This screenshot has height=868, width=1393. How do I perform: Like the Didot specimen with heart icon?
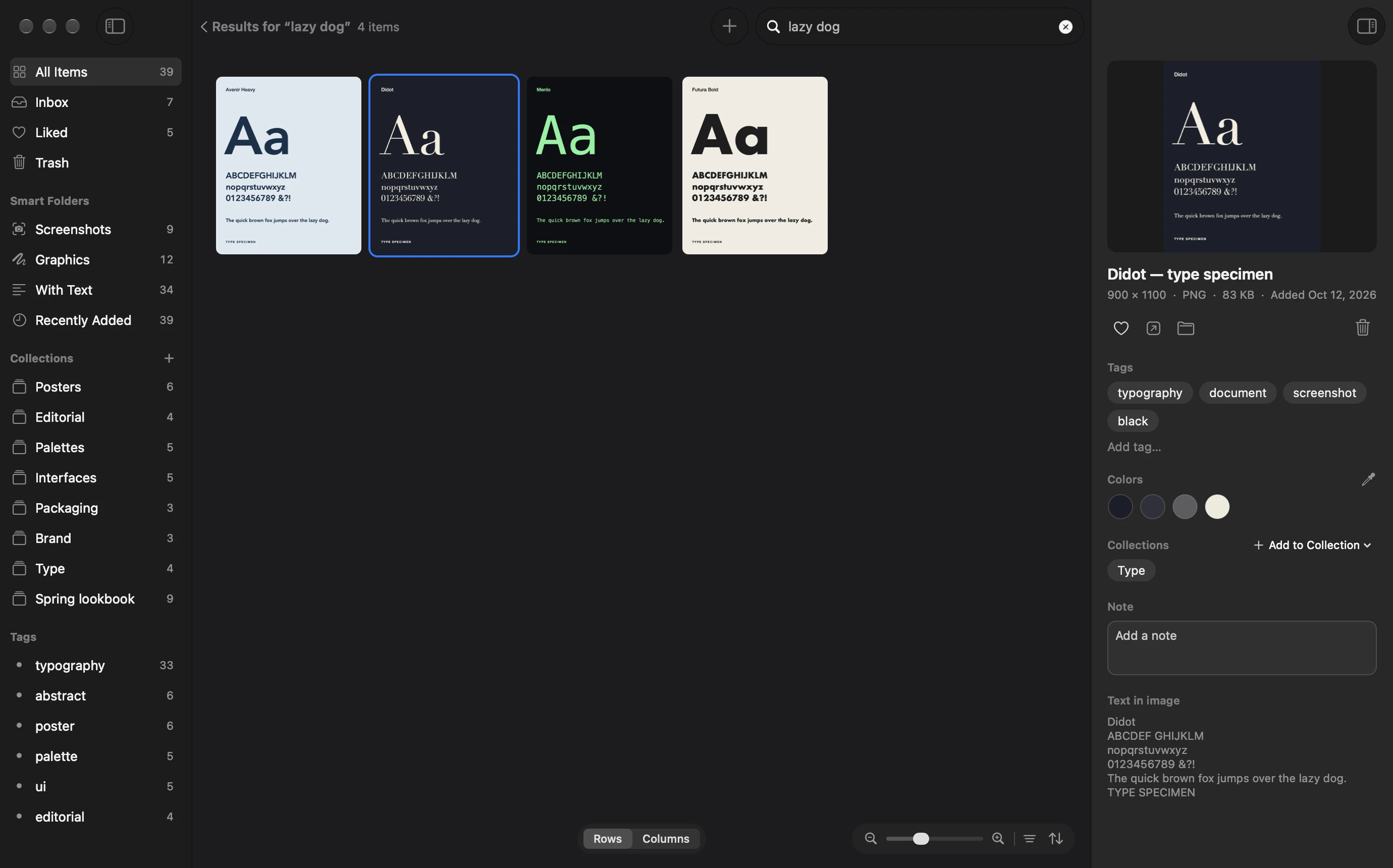pyautogui.click(x=1121, y=328)
